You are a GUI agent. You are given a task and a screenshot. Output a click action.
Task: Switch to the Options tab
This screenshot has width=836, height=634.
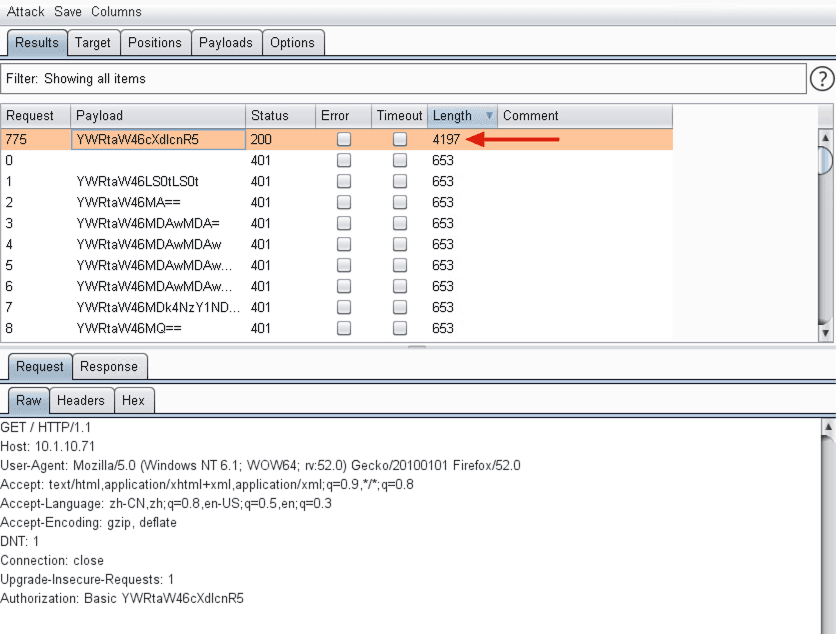coord(293,43)
